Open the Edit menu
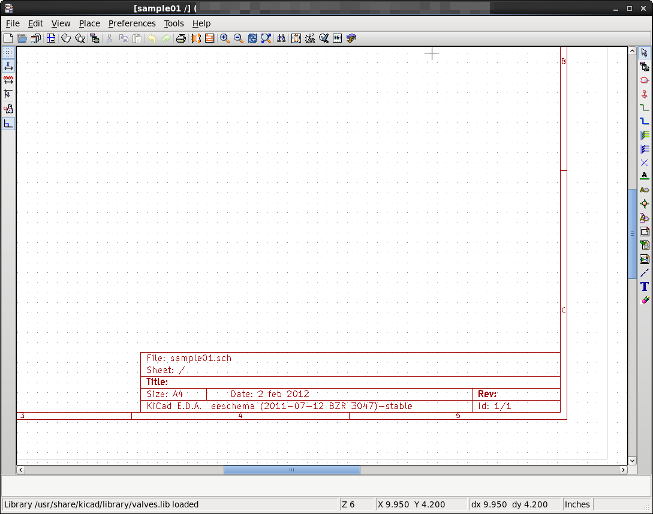The width and height of the screenshot is (653, 514). coord(35,23)
